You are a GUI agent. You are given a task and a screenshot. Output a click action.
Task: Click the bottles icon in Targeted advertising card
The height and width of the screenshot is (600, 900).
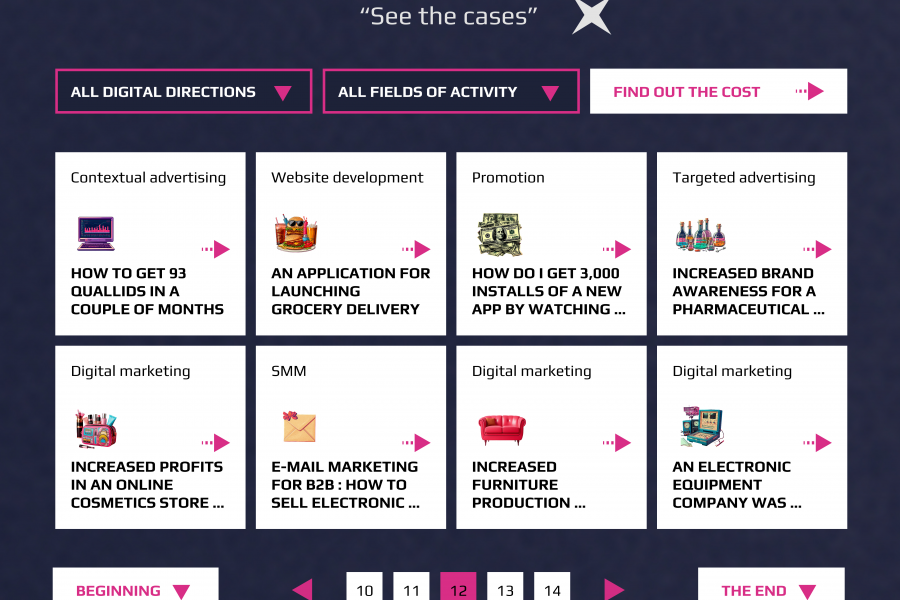pos(700,236)
